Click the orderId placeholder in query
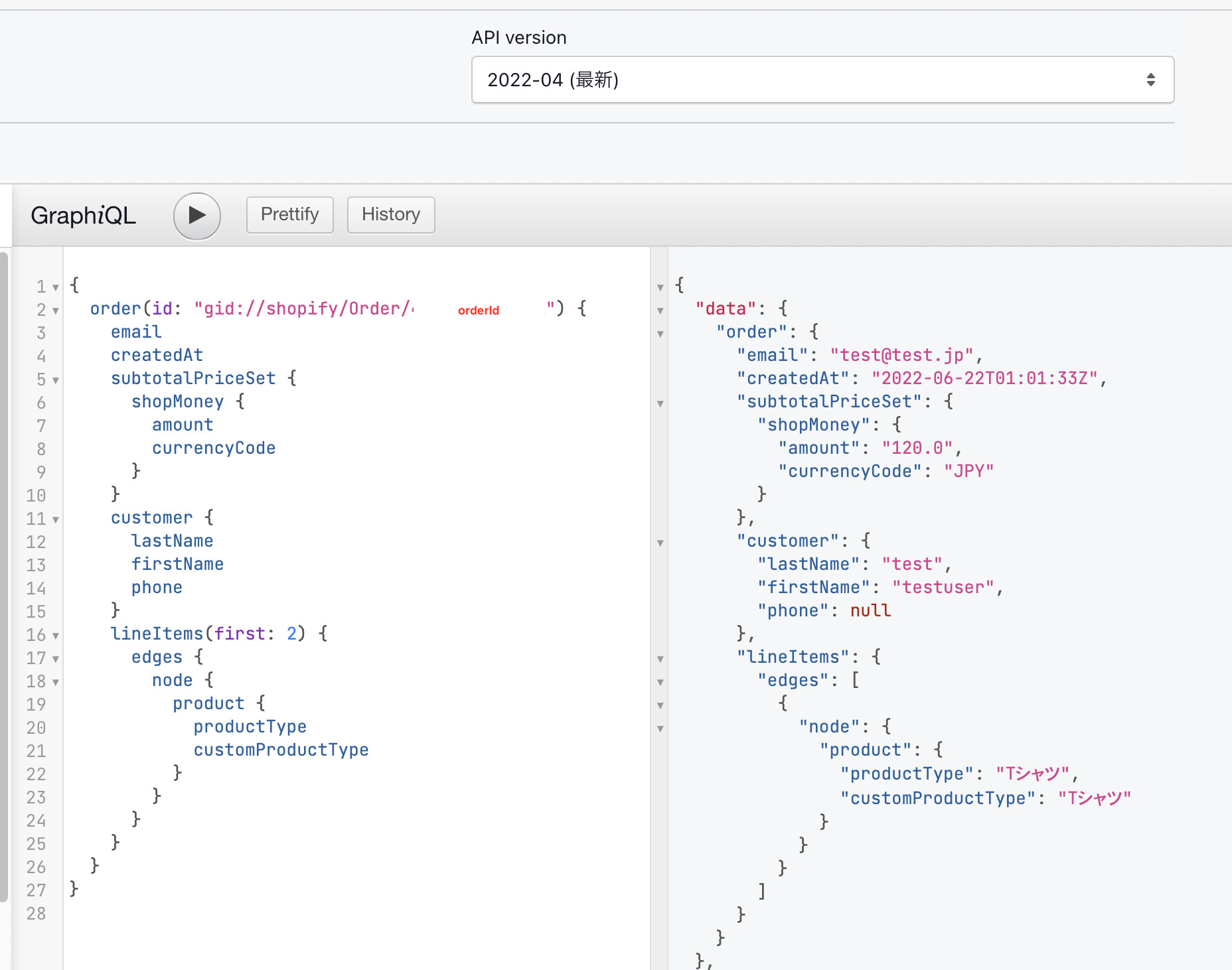This screenshot has height=970, width=1232. [478, 311]
